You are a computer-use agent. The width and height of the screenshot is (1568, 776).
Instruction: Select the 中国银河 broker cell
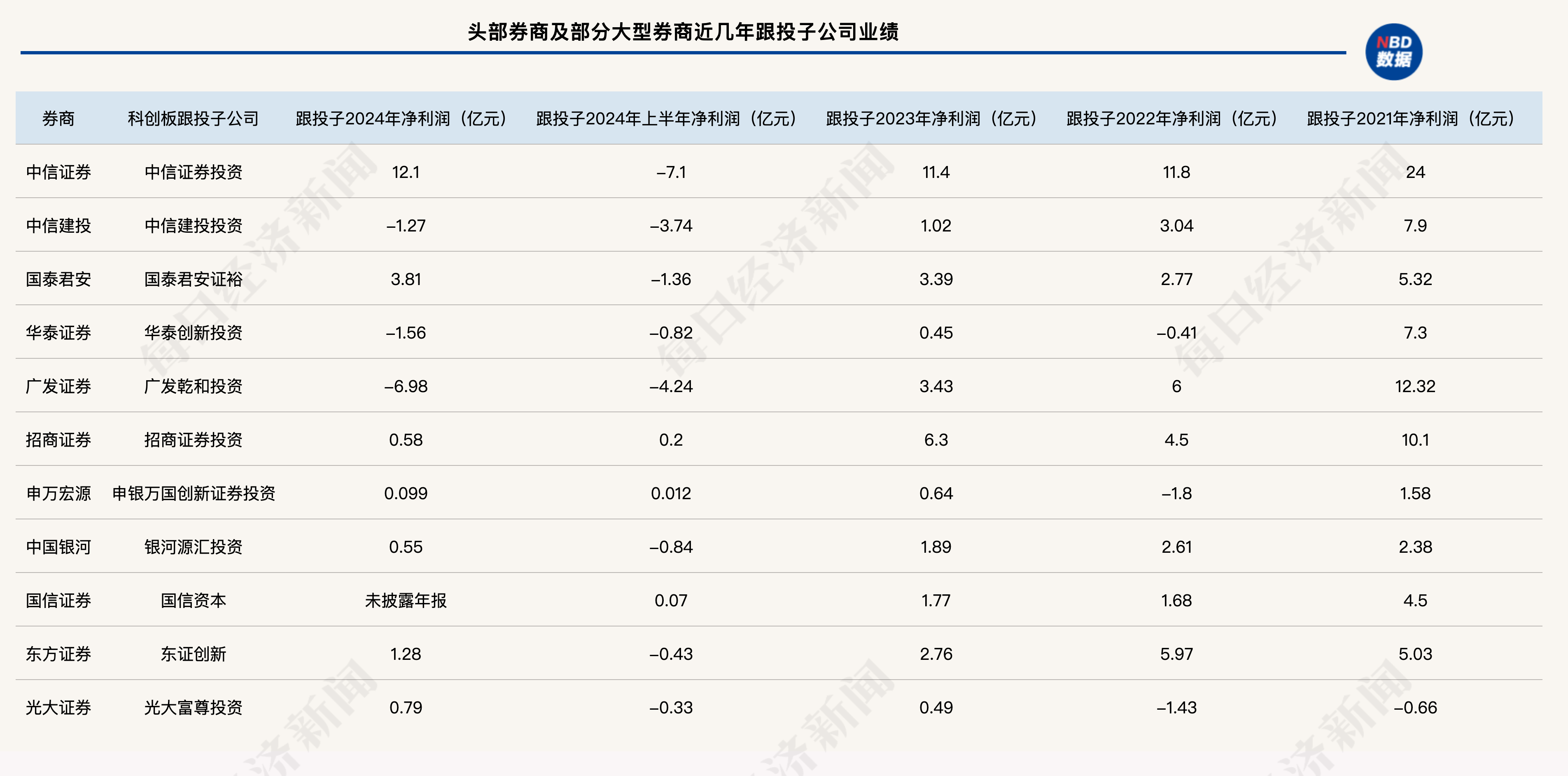point(58,547)
